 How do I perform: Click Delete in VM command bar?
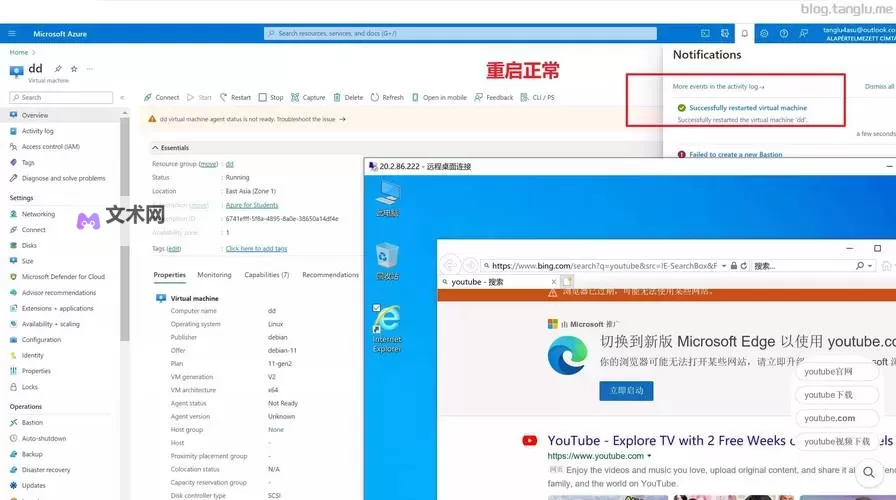point(349,98)
